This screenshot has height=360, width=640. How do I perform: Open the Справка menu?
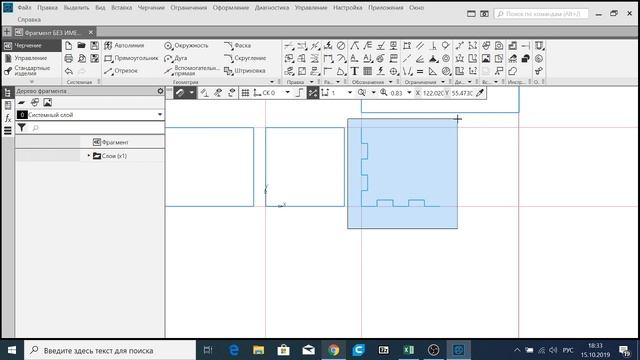click(x=29, y=20)
